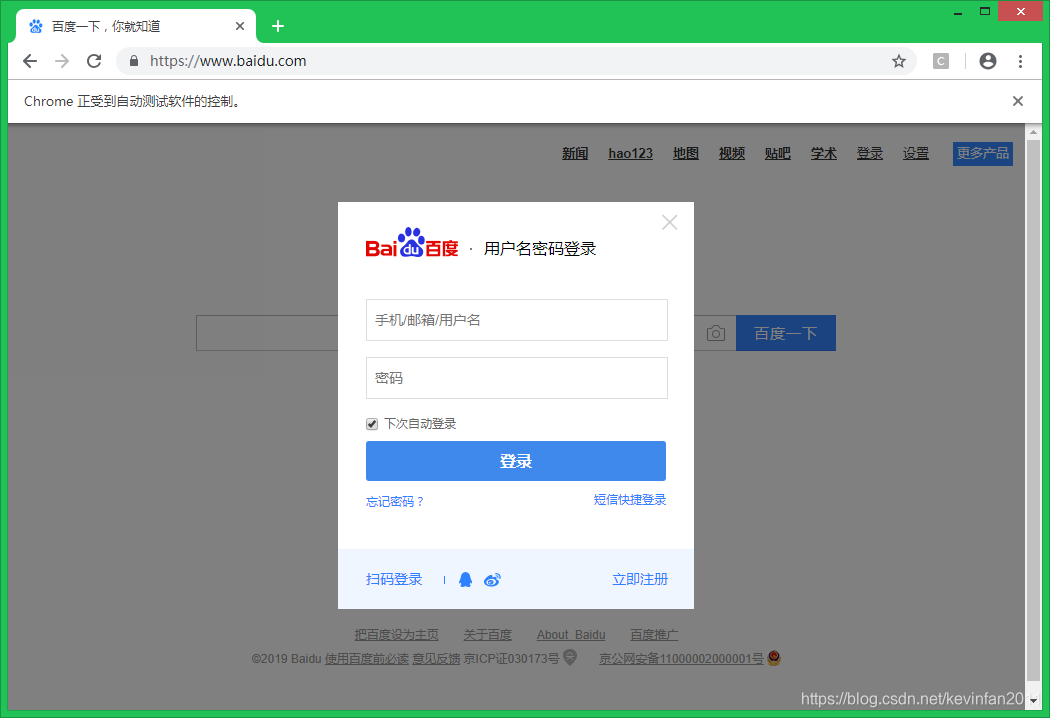Click the Baidu logo in login dialog
1050x718 pixels.
click(x=412, y=243)
